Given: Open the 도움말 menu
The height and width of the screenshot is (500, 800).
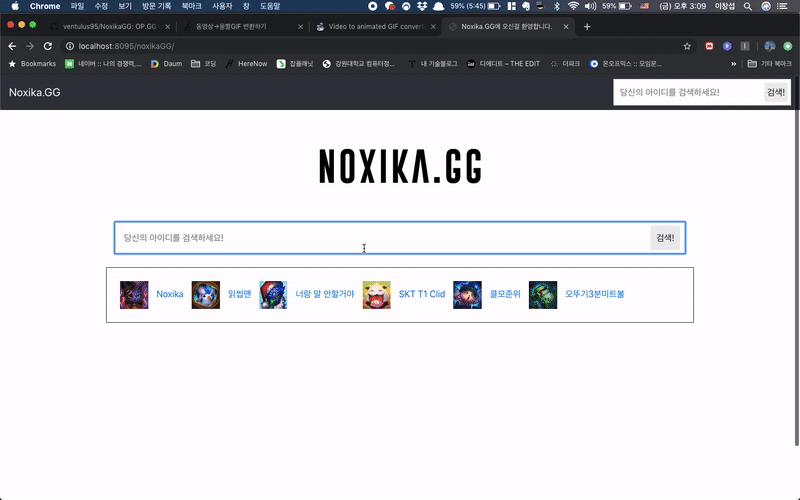Looking at the screenshot, I should click(270, 6).
